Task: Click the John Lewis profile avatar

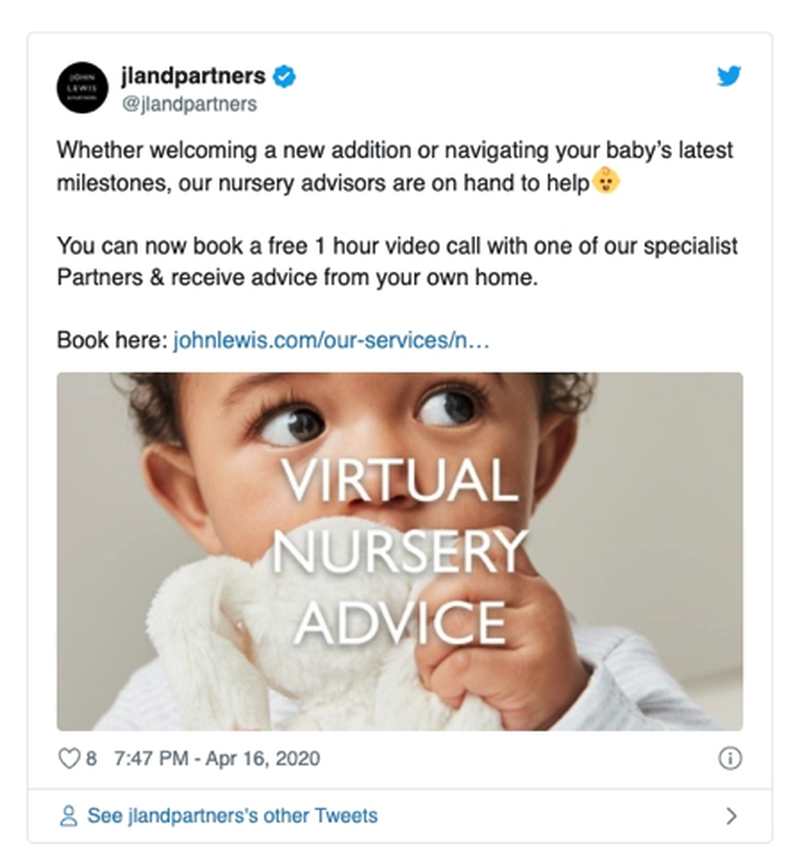Action: (x=82, y=87)
